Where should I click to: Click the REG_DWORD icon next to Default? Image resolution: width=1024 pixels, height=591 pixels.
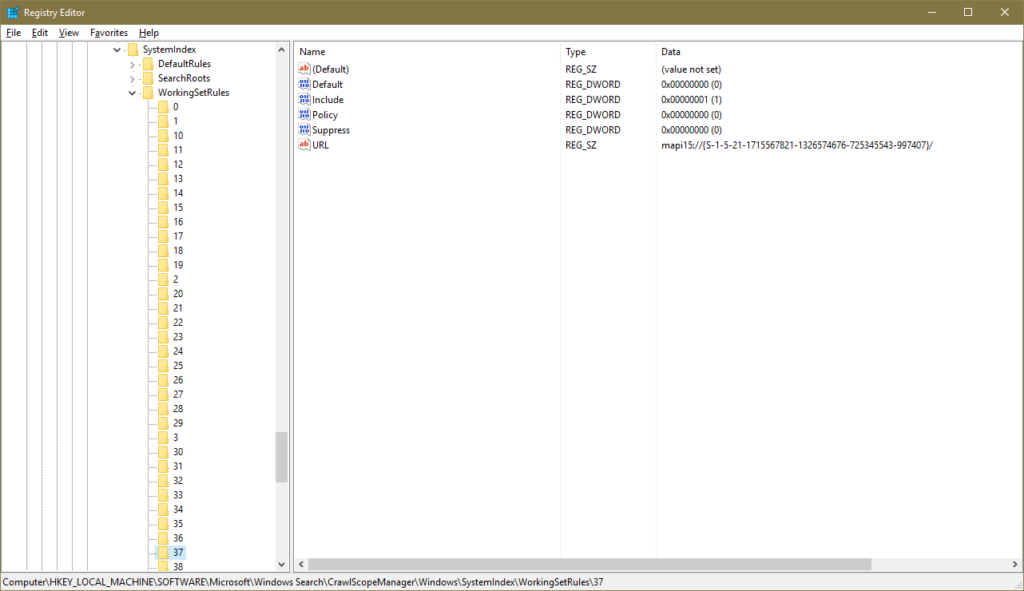click(303, 84)
